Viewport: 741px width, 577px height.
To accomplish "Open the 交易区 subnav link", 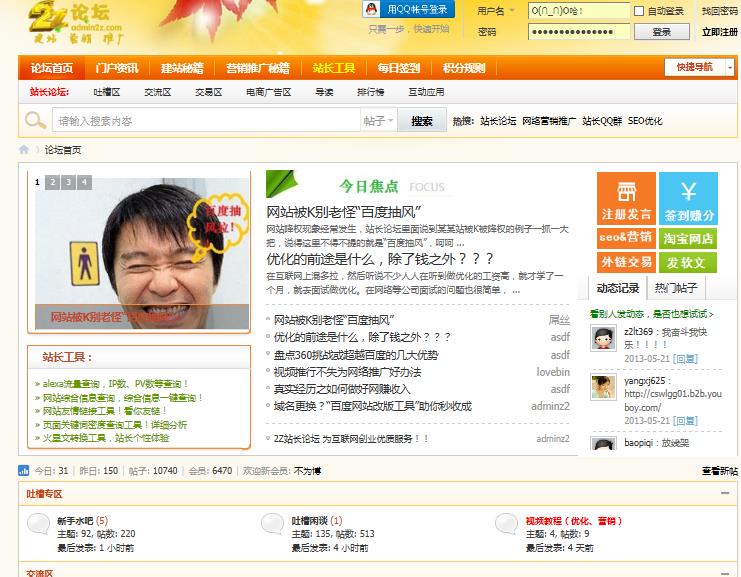I will tap(208, 92).
